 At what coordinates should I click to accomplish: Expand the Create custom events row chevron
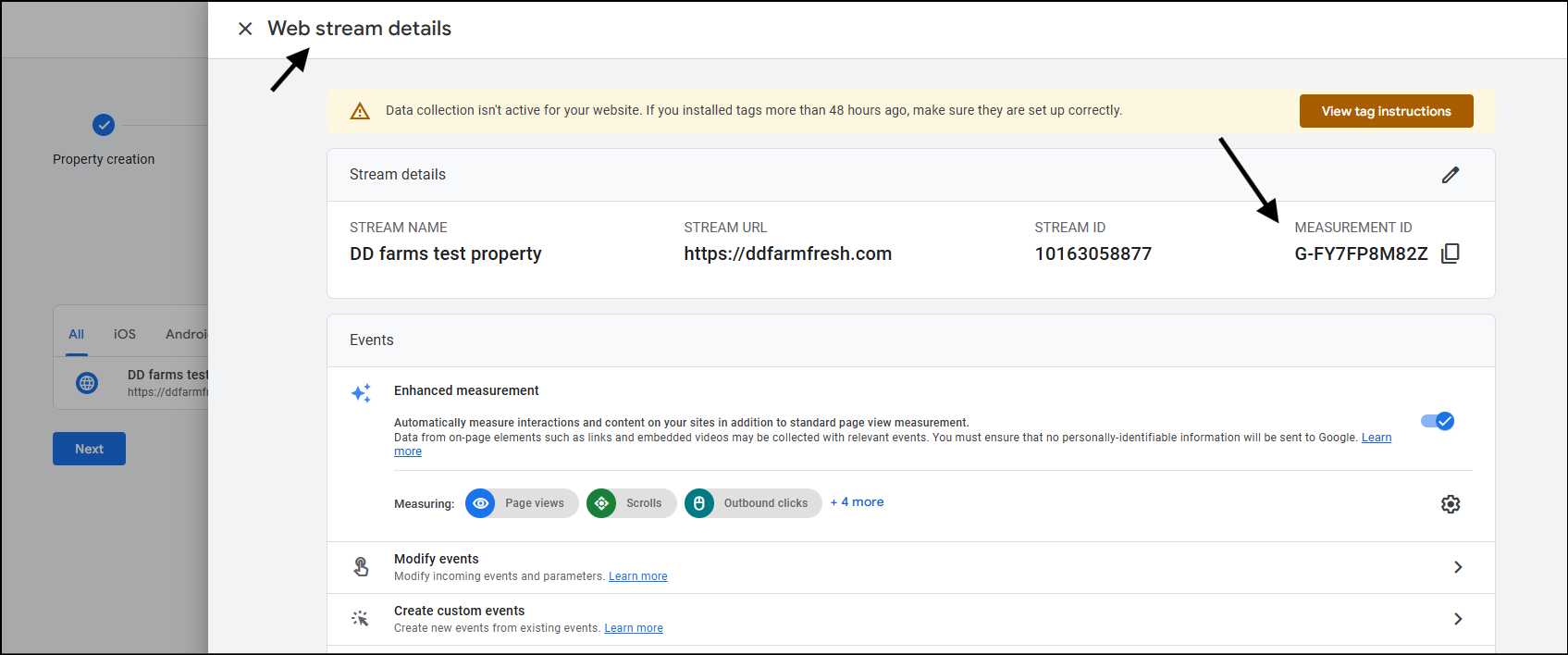tap(1458, 619)
